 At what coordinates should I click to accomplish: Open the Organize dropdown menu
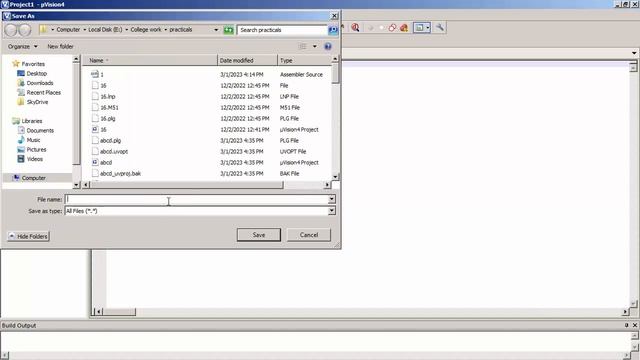[22, 47]
